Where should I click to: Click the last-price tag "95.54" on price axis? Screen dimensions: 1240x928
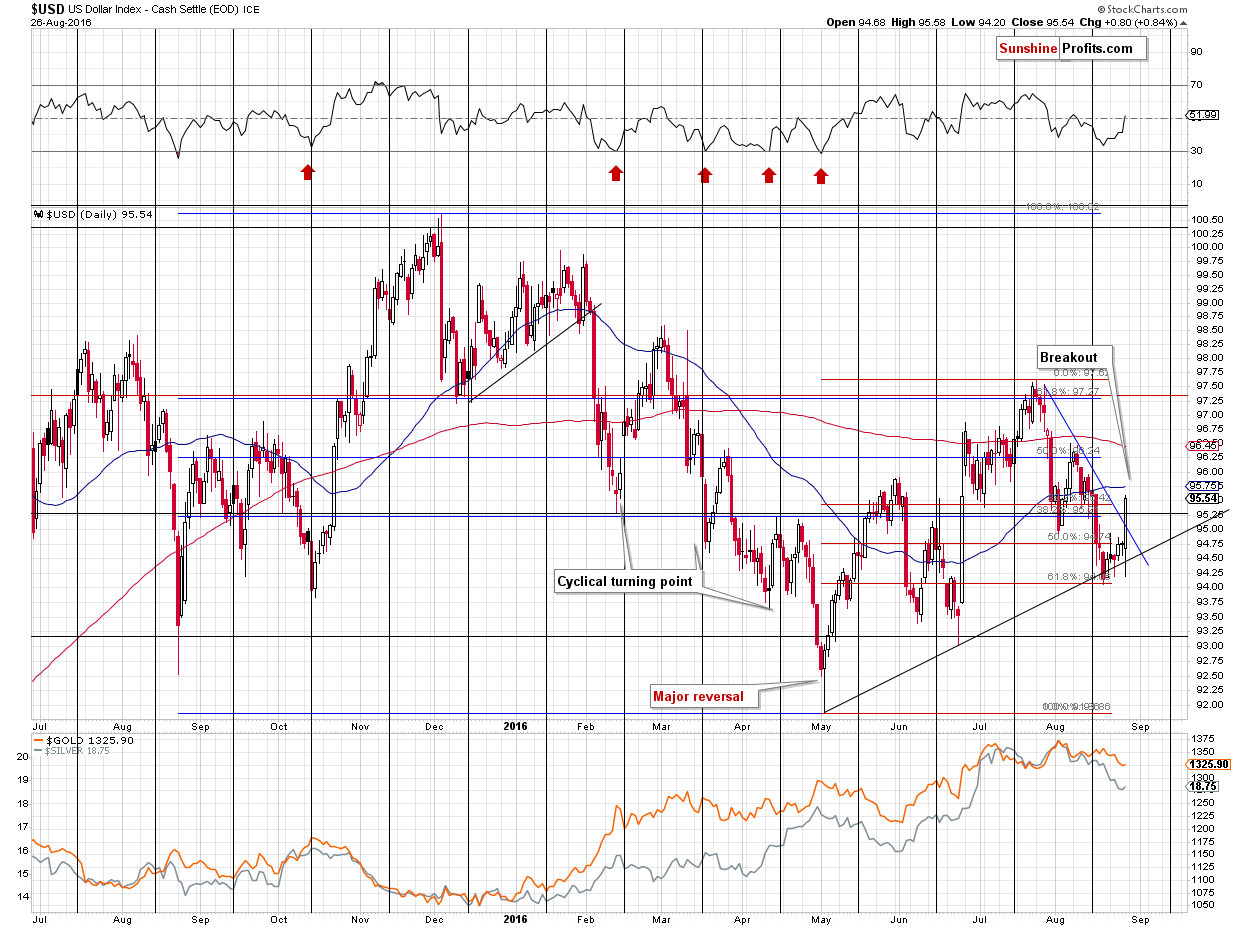(x=1204, y=498)
